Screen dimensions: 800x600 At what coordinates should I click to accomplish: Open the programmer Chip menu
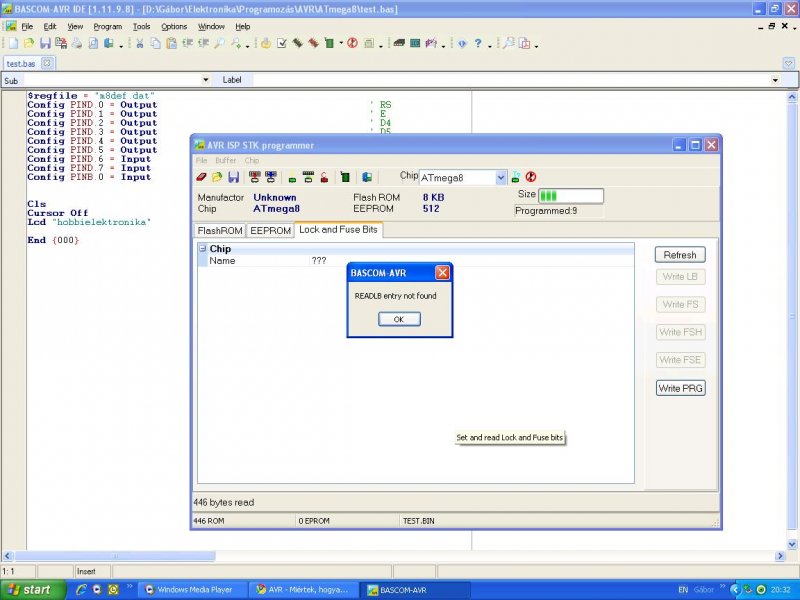pos(252,160)
